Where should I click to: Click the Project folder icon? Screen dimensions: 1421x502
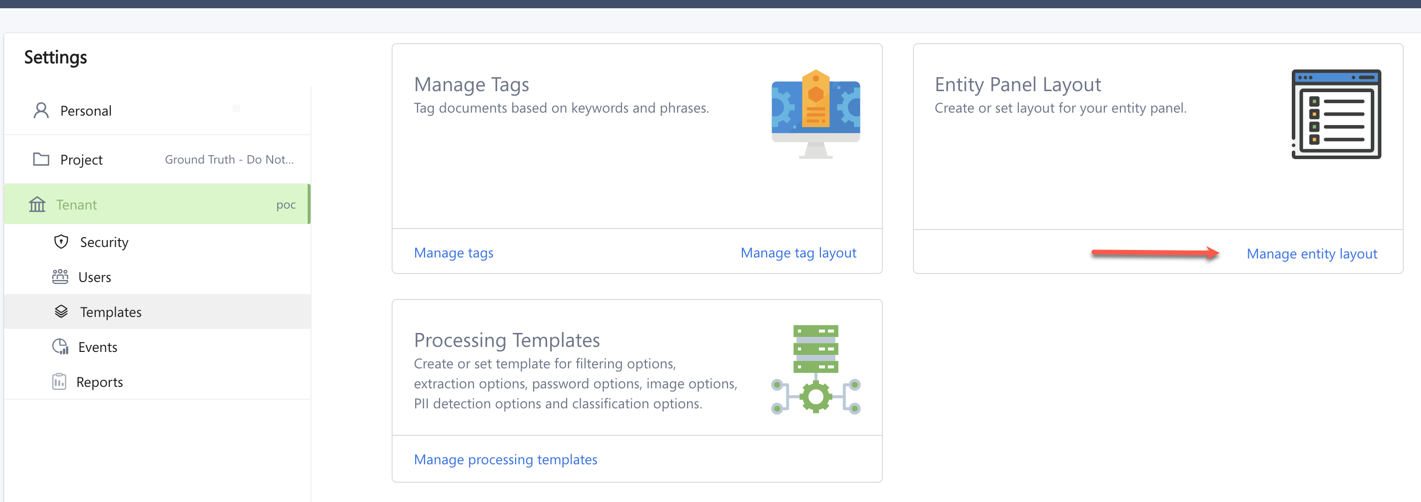pos(41,159)
